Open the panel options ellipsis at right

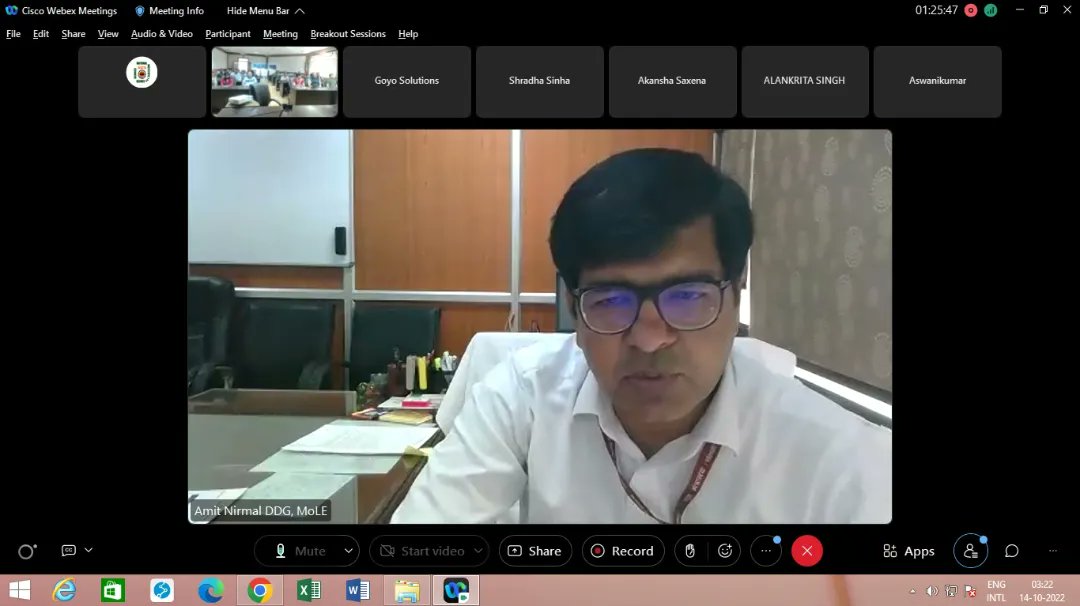(x=1052, y=551)
